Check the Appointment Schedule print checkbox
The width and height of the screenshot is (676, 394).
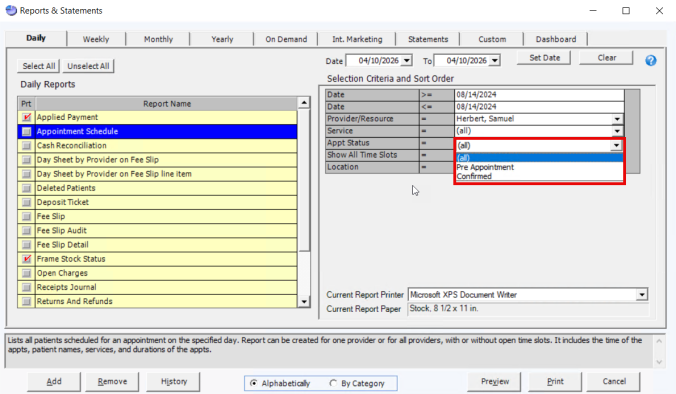[x=27, y=131]
